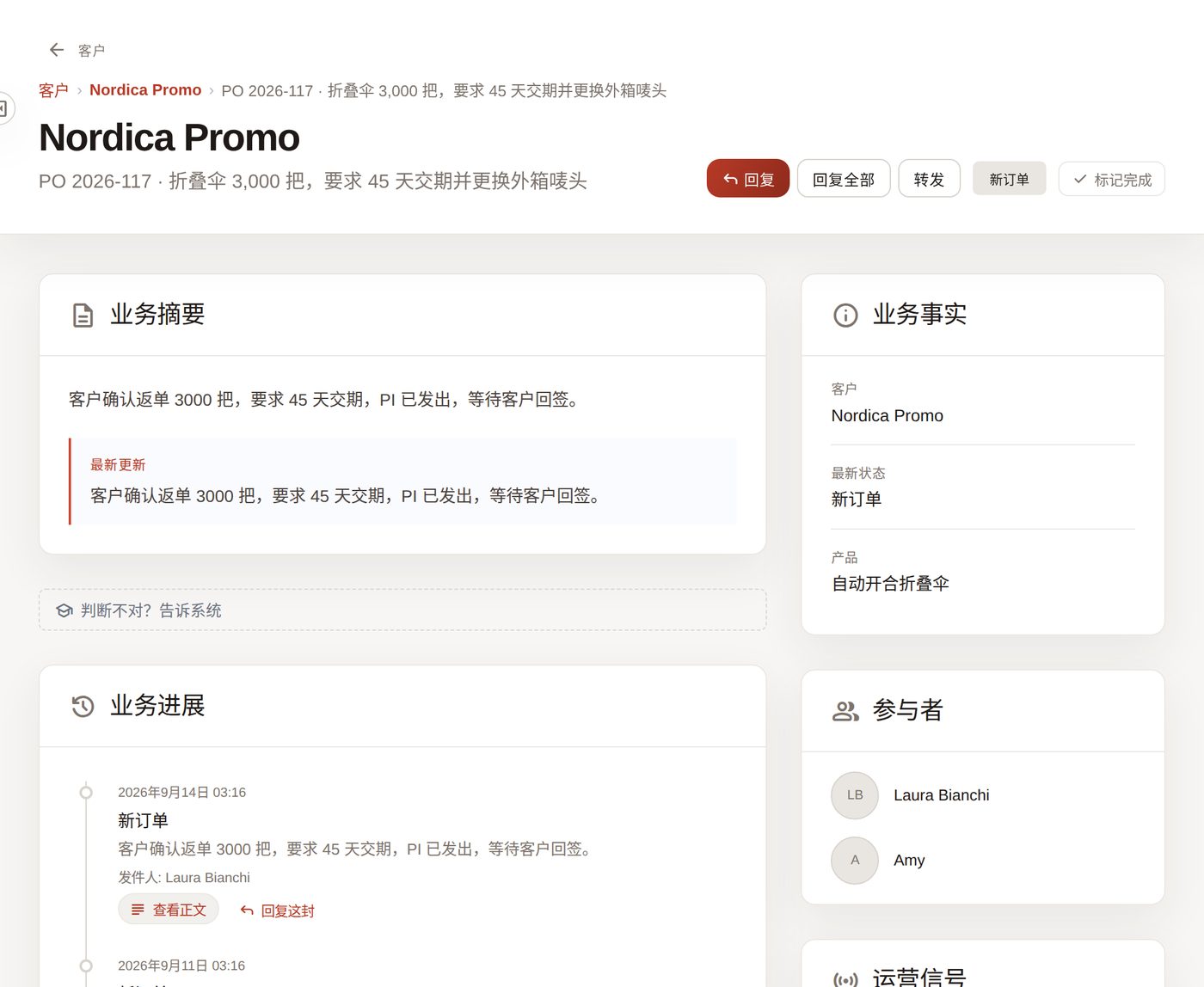
Task: Go to 客户 breadcrumb link
Action: coord(53,90)
